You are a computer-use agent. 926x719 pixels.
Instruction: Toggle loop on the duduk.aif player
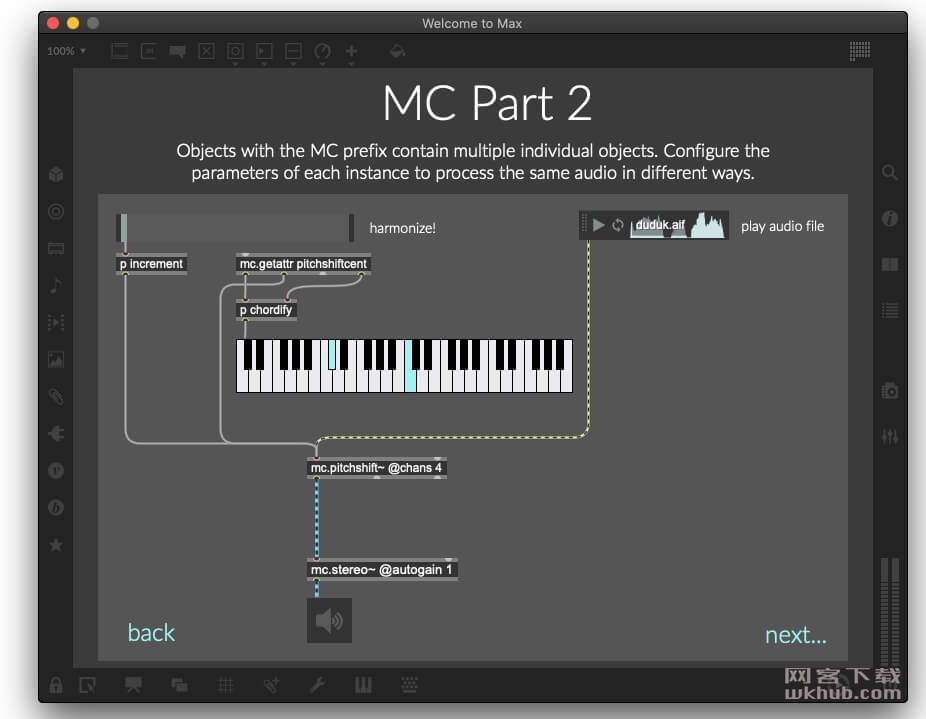(618, 225)
